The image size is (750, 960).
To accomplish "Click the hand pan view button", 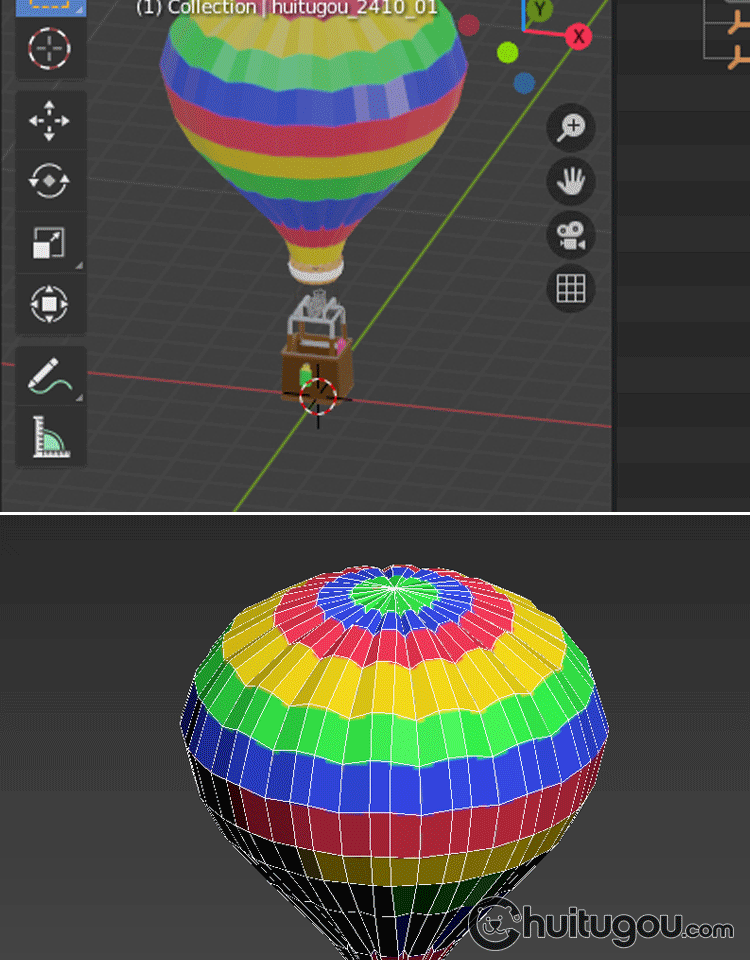I will (571, 181).
